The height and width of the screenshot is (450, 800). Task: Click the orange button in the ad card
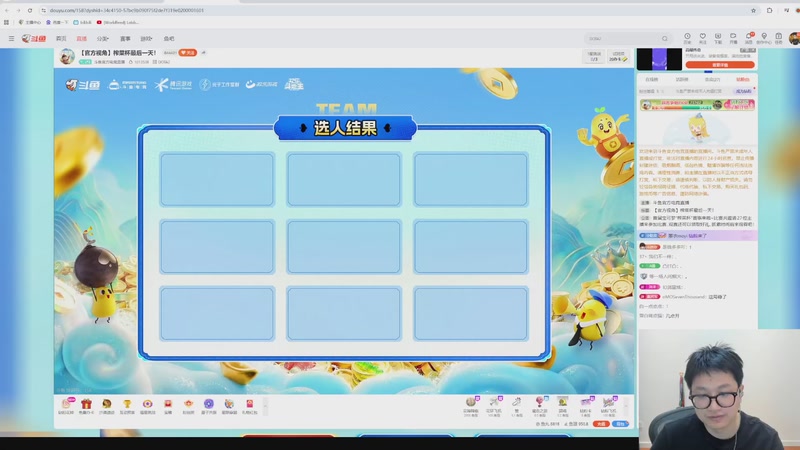720,65
